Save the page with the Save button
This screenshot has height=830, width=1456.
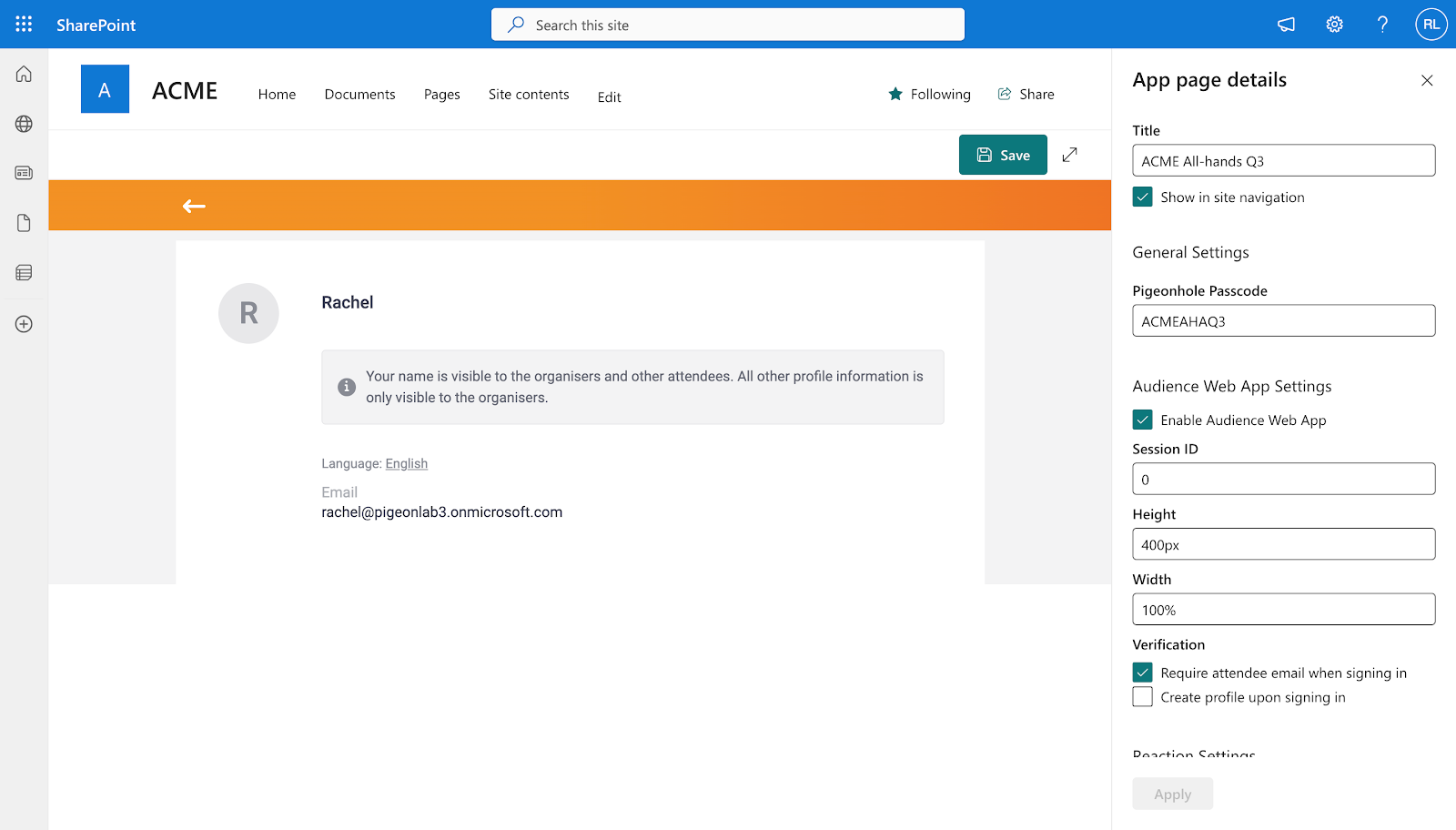(1002, 155)
